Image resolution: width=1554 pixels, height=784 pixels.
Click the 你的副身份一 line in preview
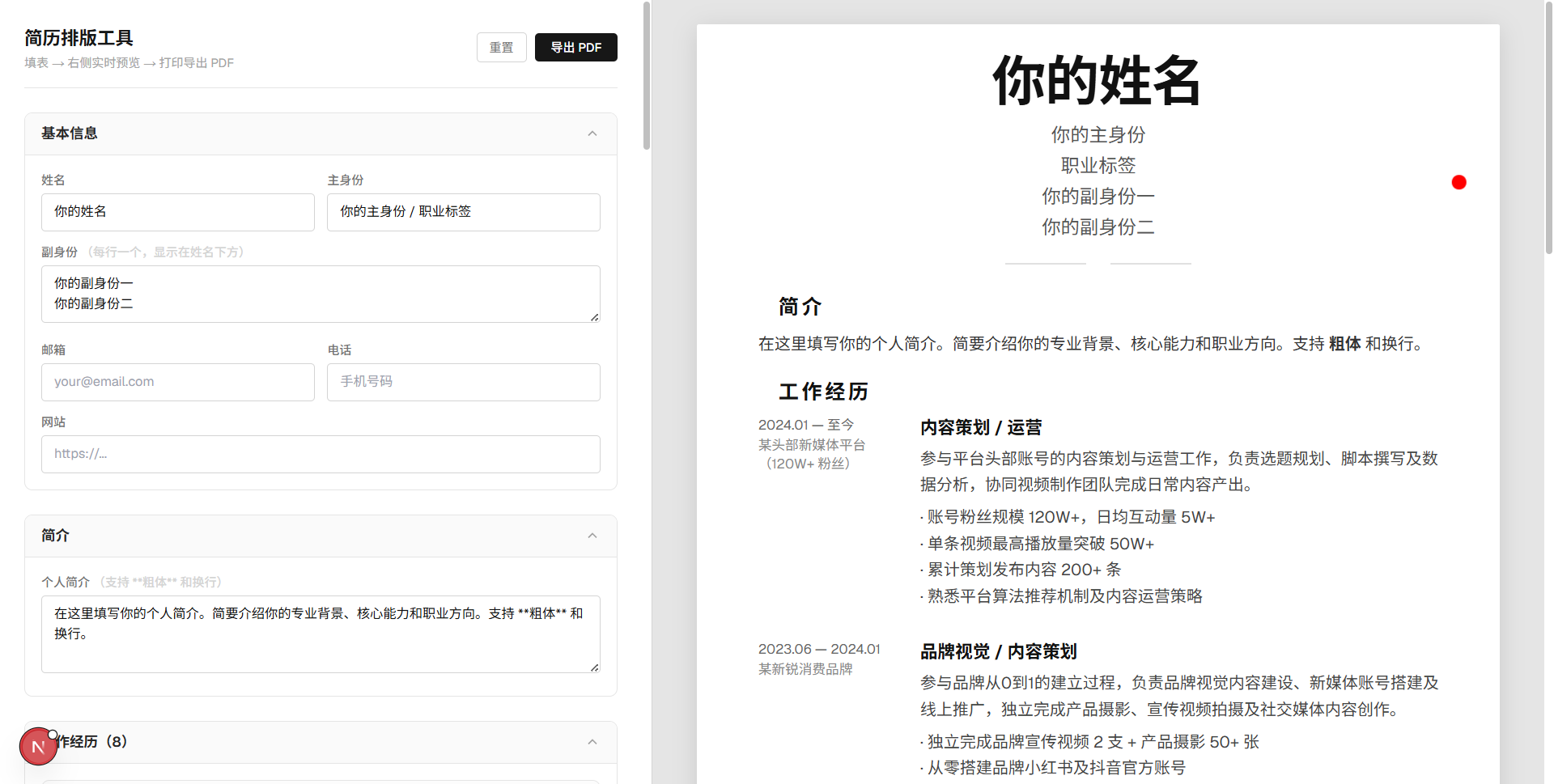click(x=1098, y=196)
